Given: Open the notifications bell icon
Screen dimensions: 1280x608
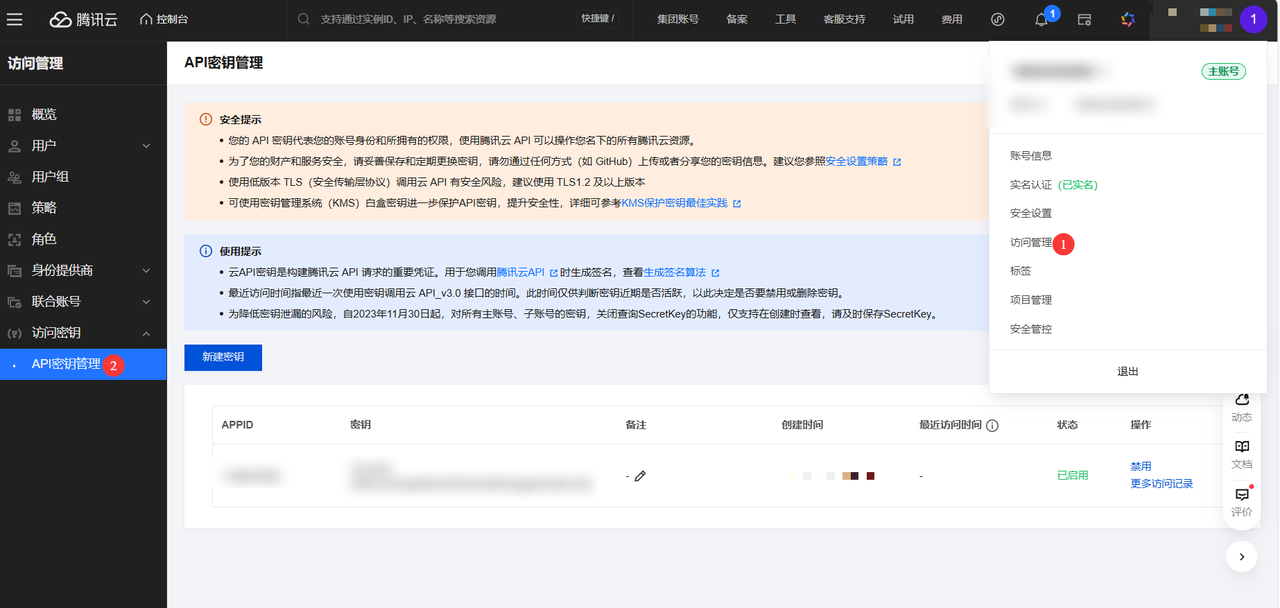Looking at the screenshot, I should pyautogui.click(x=1040, y=19).
